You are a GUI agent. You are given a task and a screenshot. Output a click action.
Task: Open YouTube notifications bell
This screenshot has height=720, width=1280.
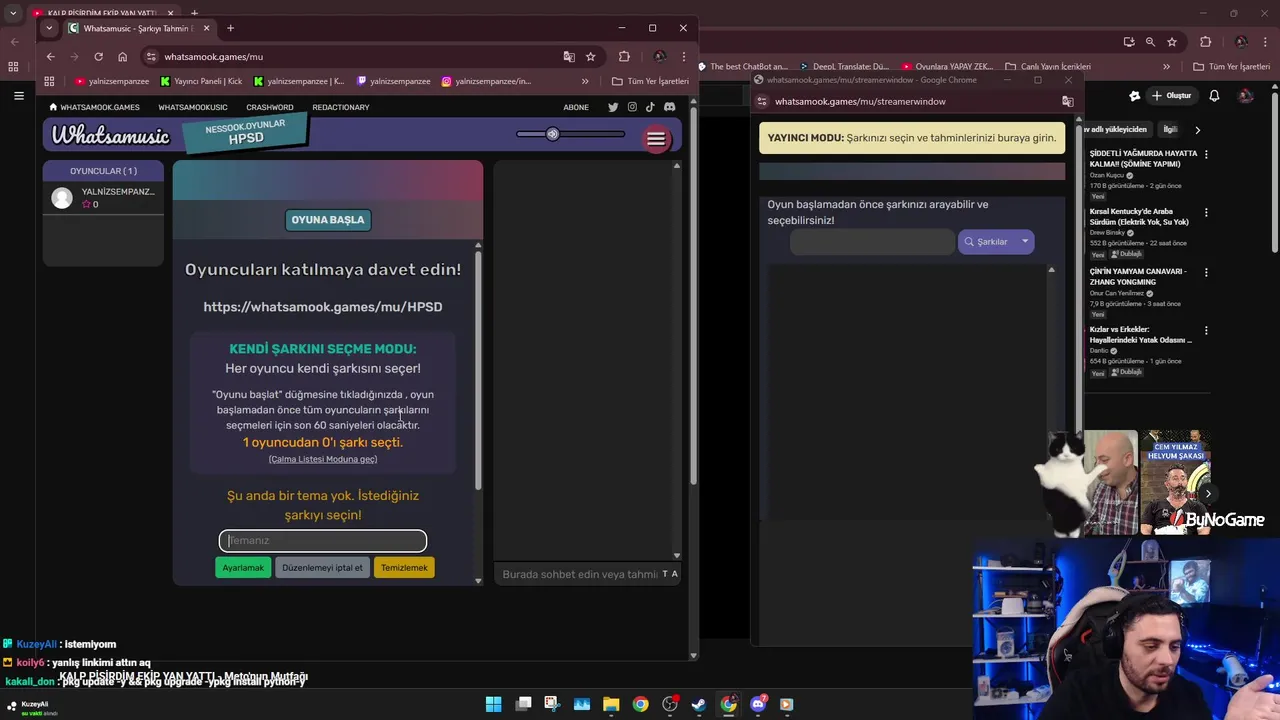[1214, 96]
